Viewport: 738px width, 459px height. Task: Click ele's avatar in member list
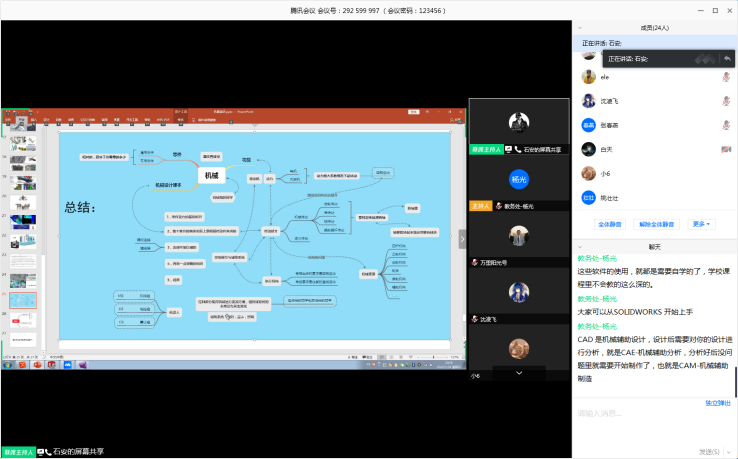(590, 76)
